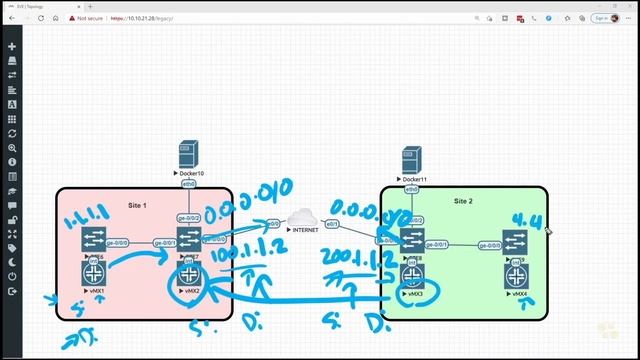Open the speech bubble sidebar icon
Viewport: 640px width, 360px height.
(12, 205)
